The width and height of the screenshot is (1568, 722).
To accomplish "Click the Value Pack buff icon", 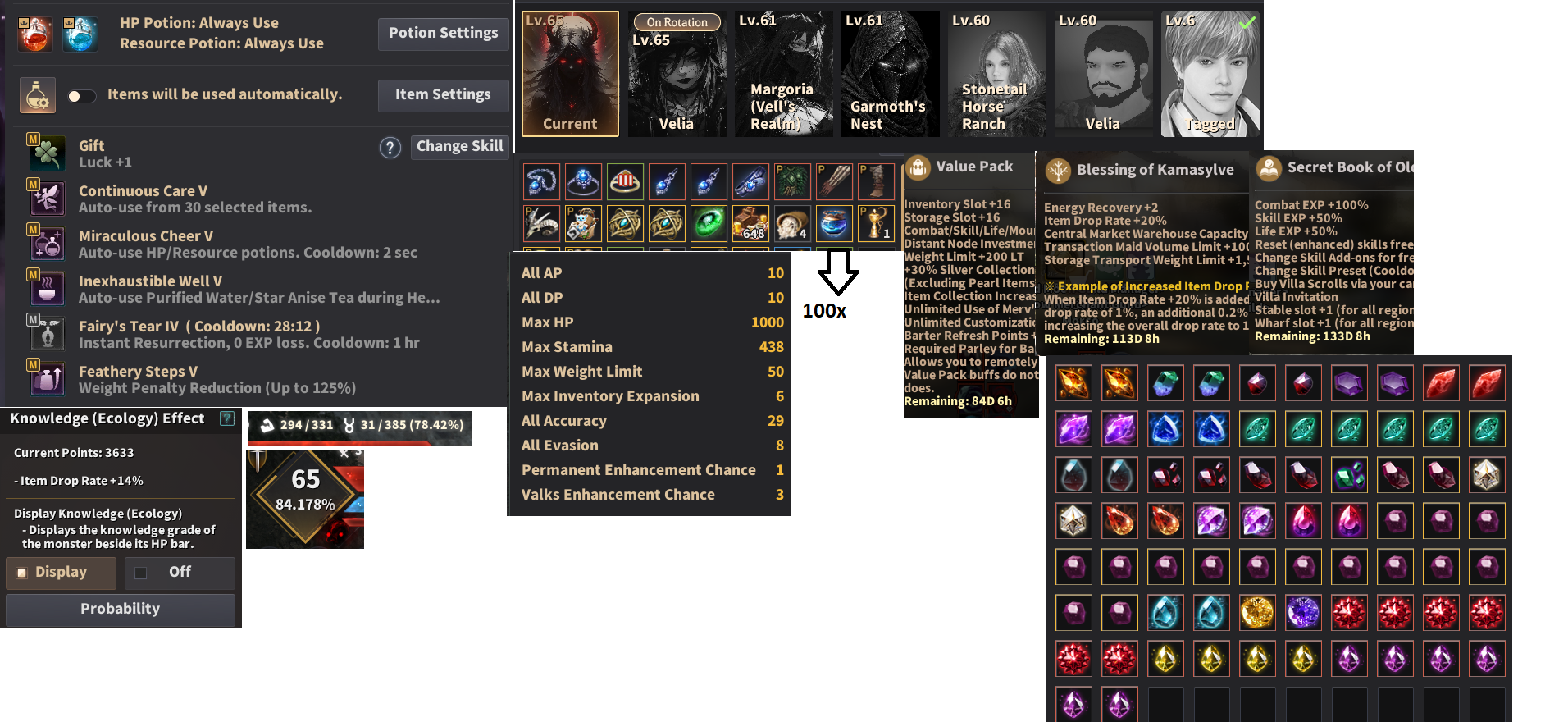I will click(918, 167).
